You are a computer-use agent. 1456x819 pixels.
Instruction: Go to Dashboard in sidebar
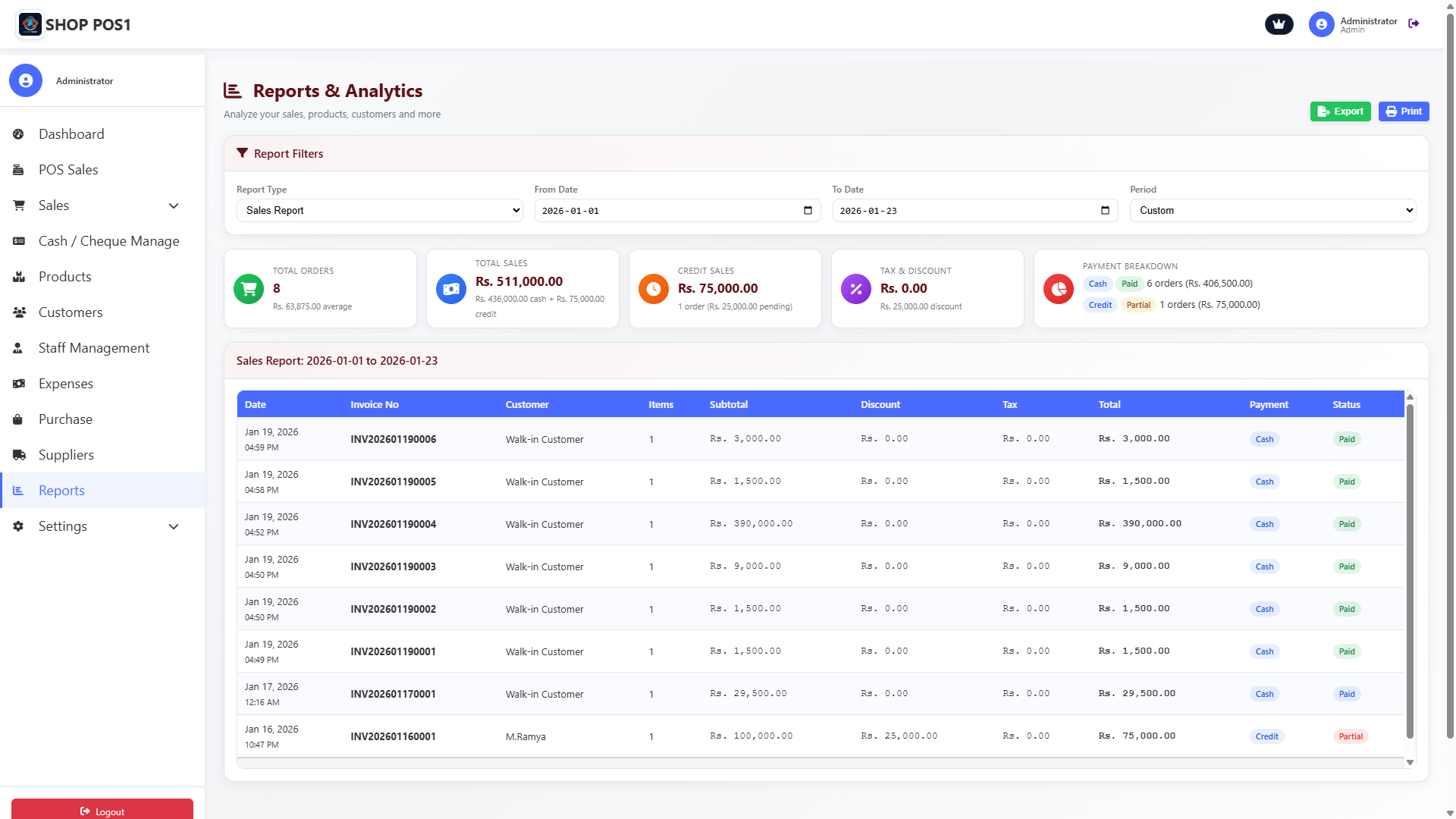[x=71, y=134]
